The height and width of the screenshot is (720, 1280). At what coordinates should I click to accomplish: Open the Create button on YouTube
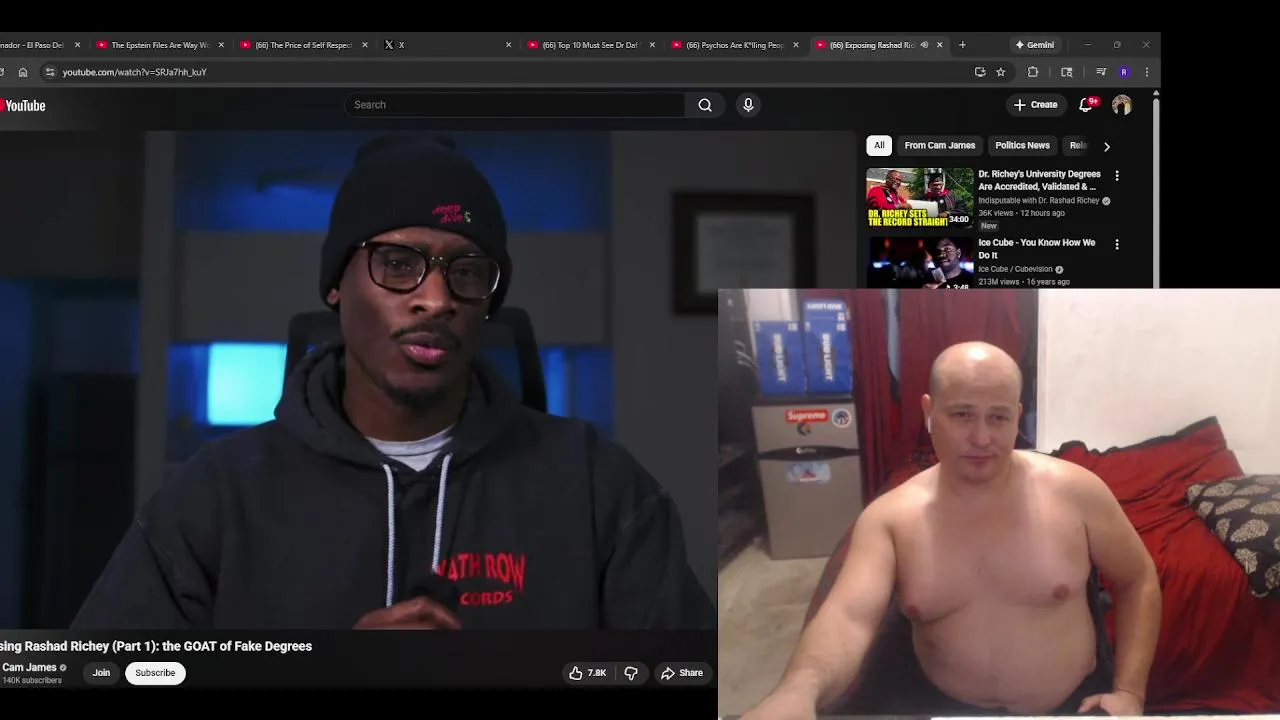click(x=1035, y=105)
